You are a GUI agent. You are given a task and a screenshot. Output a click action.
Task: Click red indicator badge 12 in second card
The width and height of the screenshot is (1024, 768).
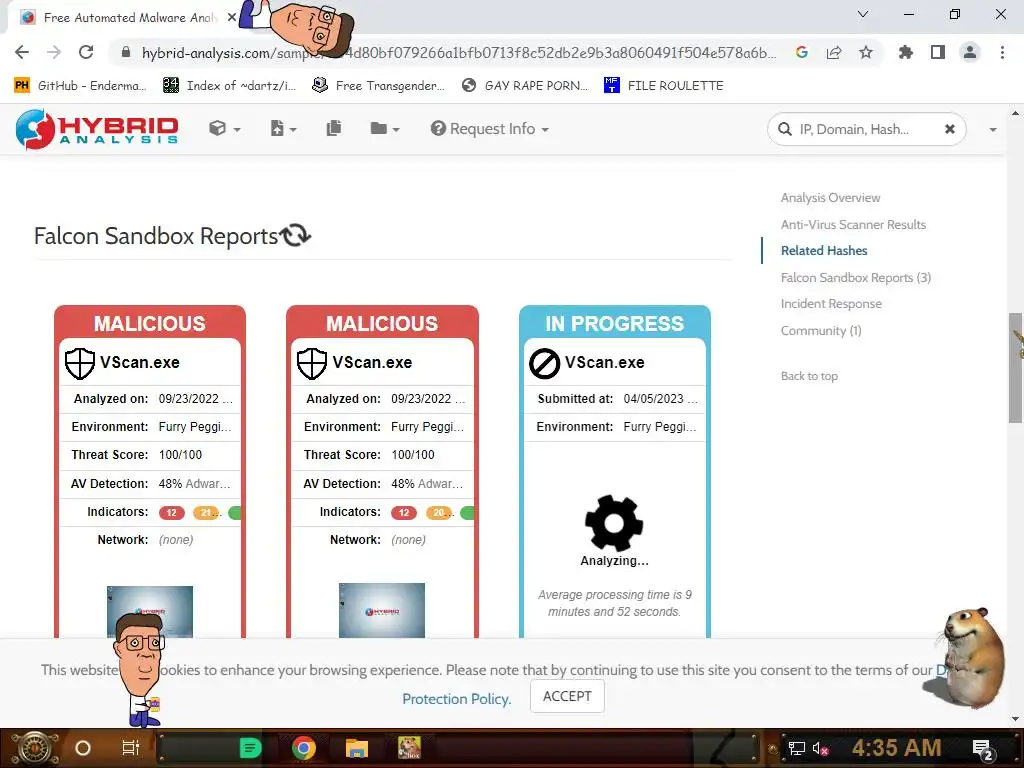pos(404,513)
